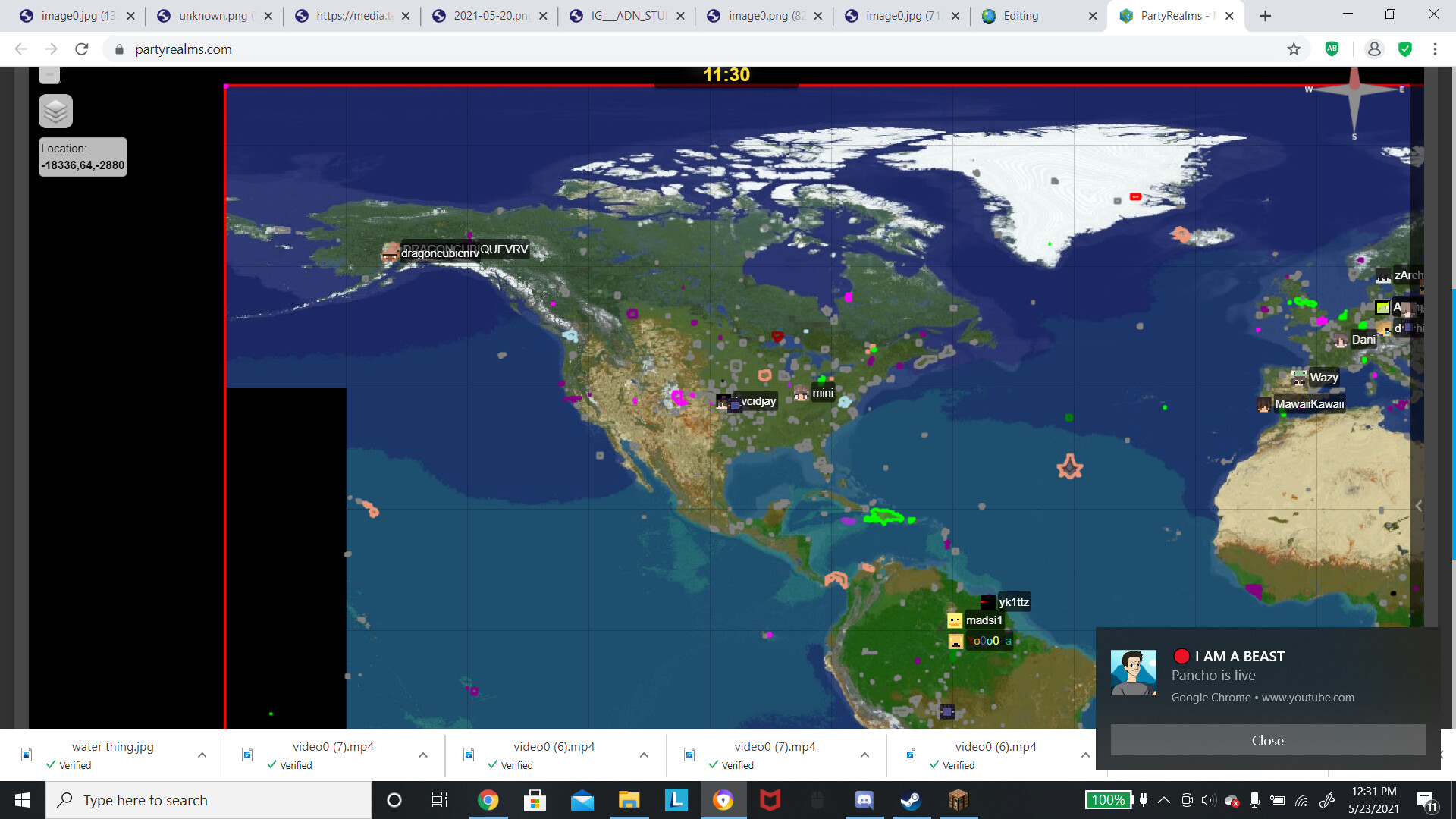Open File Explorer from the taskbar

coord(629,799)
